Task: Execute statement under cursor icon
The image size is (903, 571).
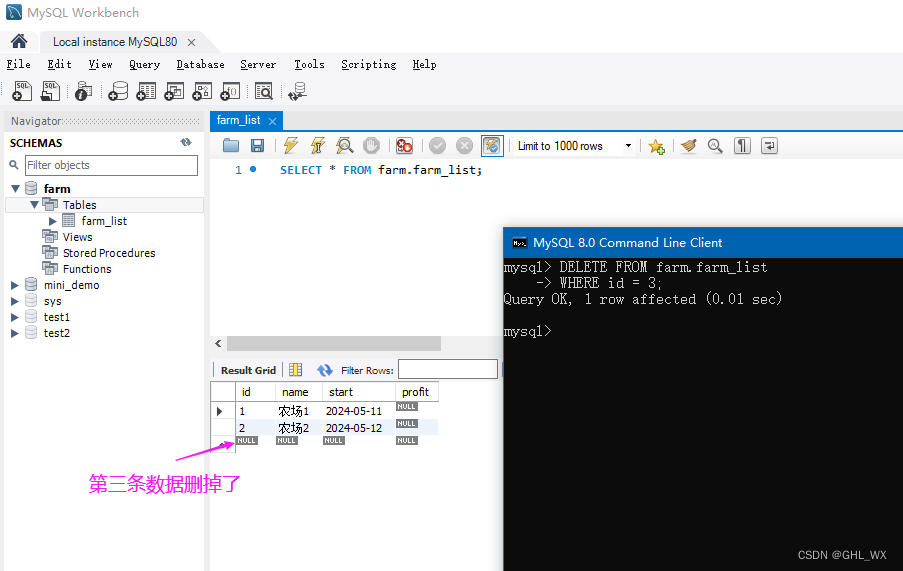Action: click(318, 146)
